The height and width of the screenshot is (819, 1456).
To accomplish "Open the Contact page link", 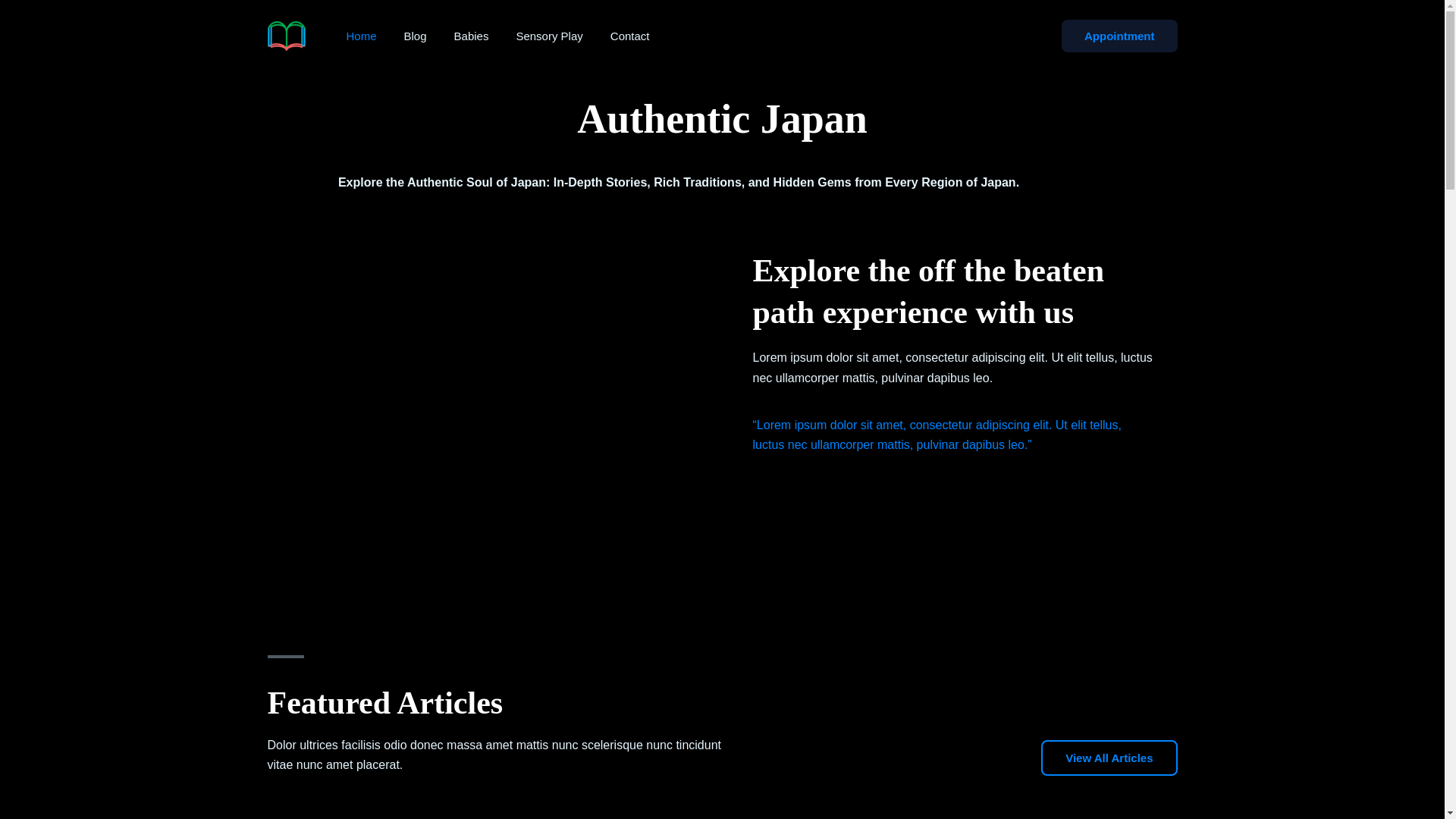I will click(629, 36).
